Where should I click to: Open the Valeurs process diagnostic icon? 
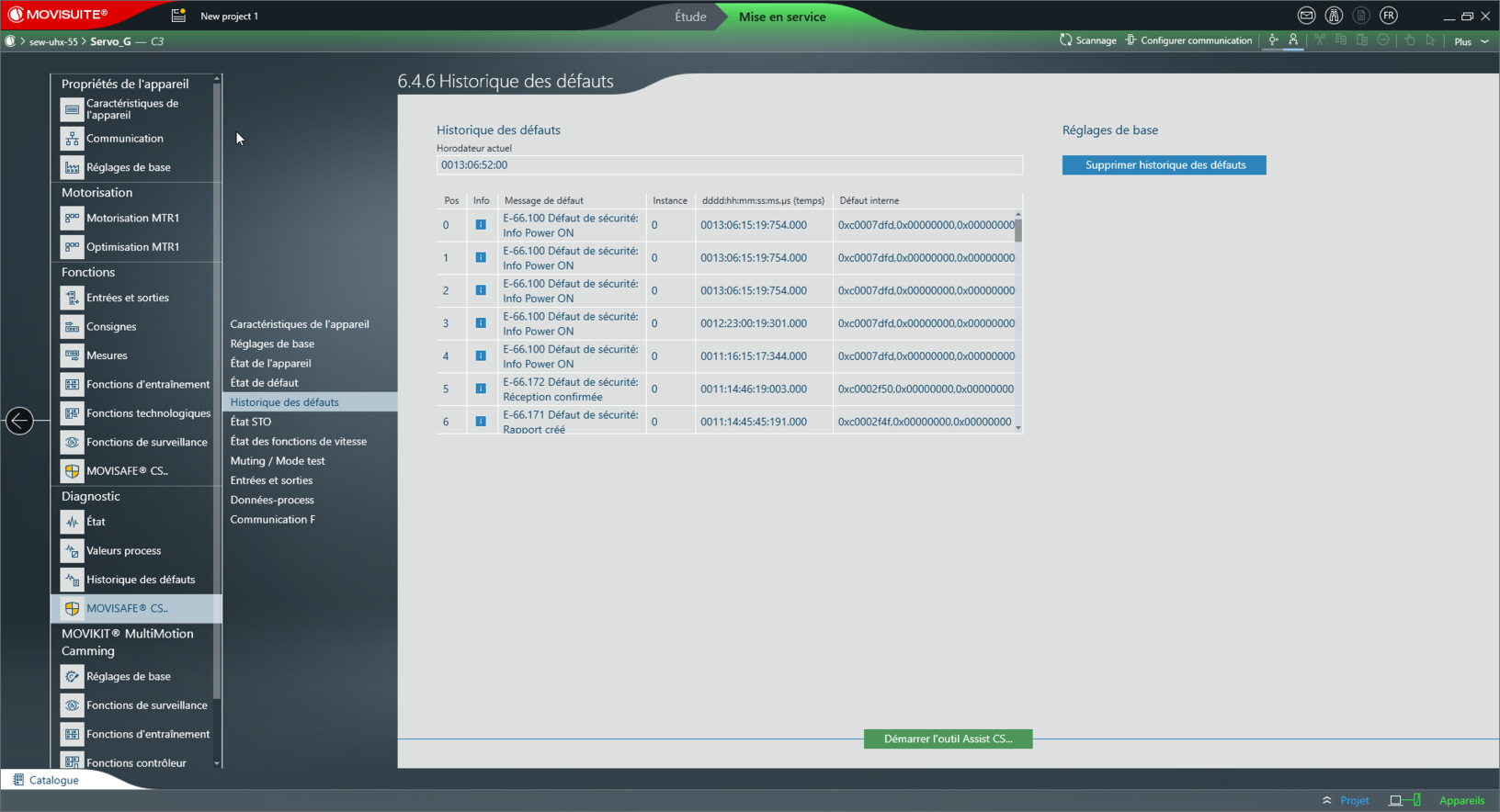(72, 551)
